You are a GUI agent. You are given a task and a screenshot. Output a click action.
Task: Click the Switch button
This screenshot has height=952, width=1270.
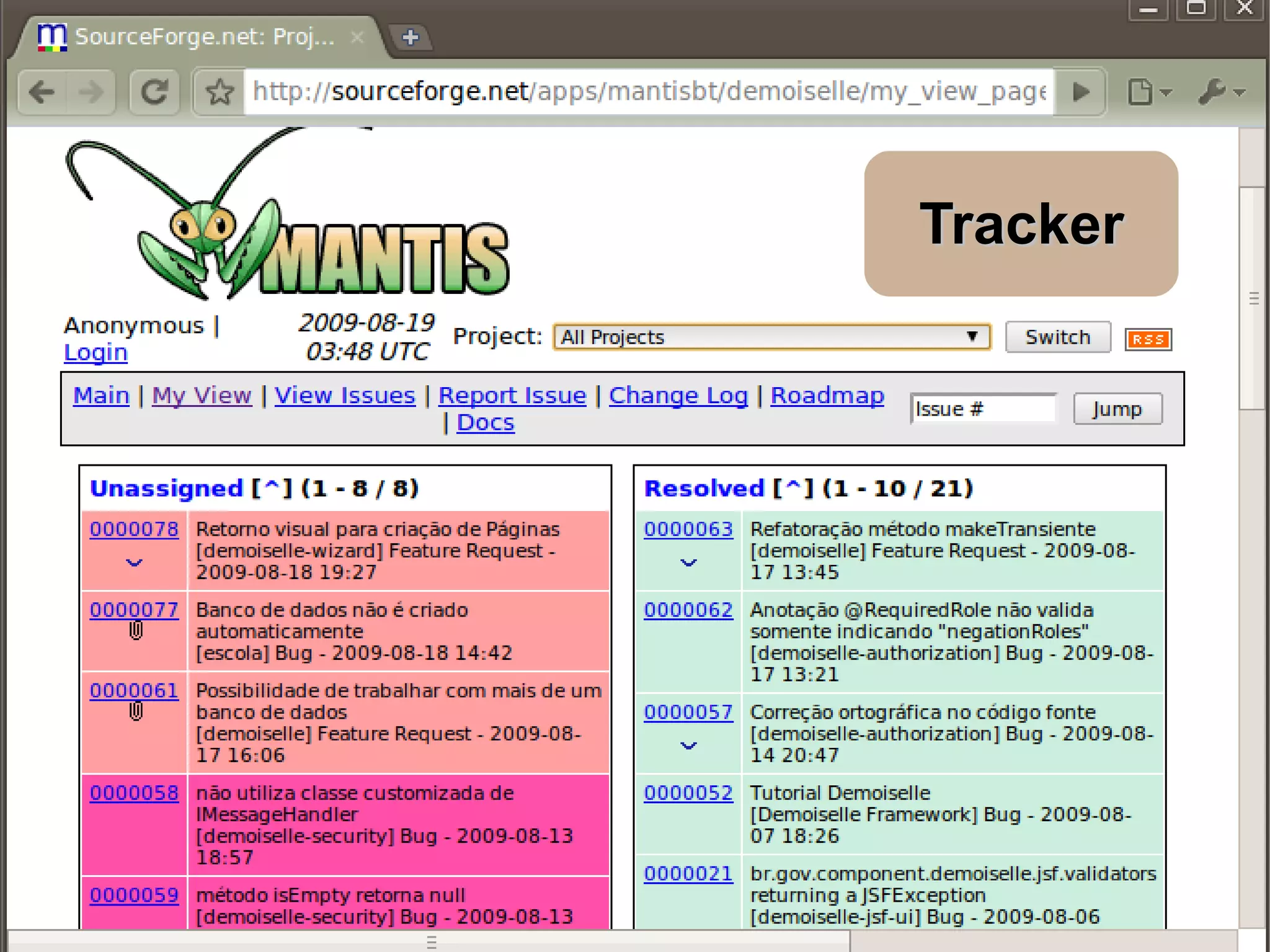pyautogui.click(x=1057, y=337)
